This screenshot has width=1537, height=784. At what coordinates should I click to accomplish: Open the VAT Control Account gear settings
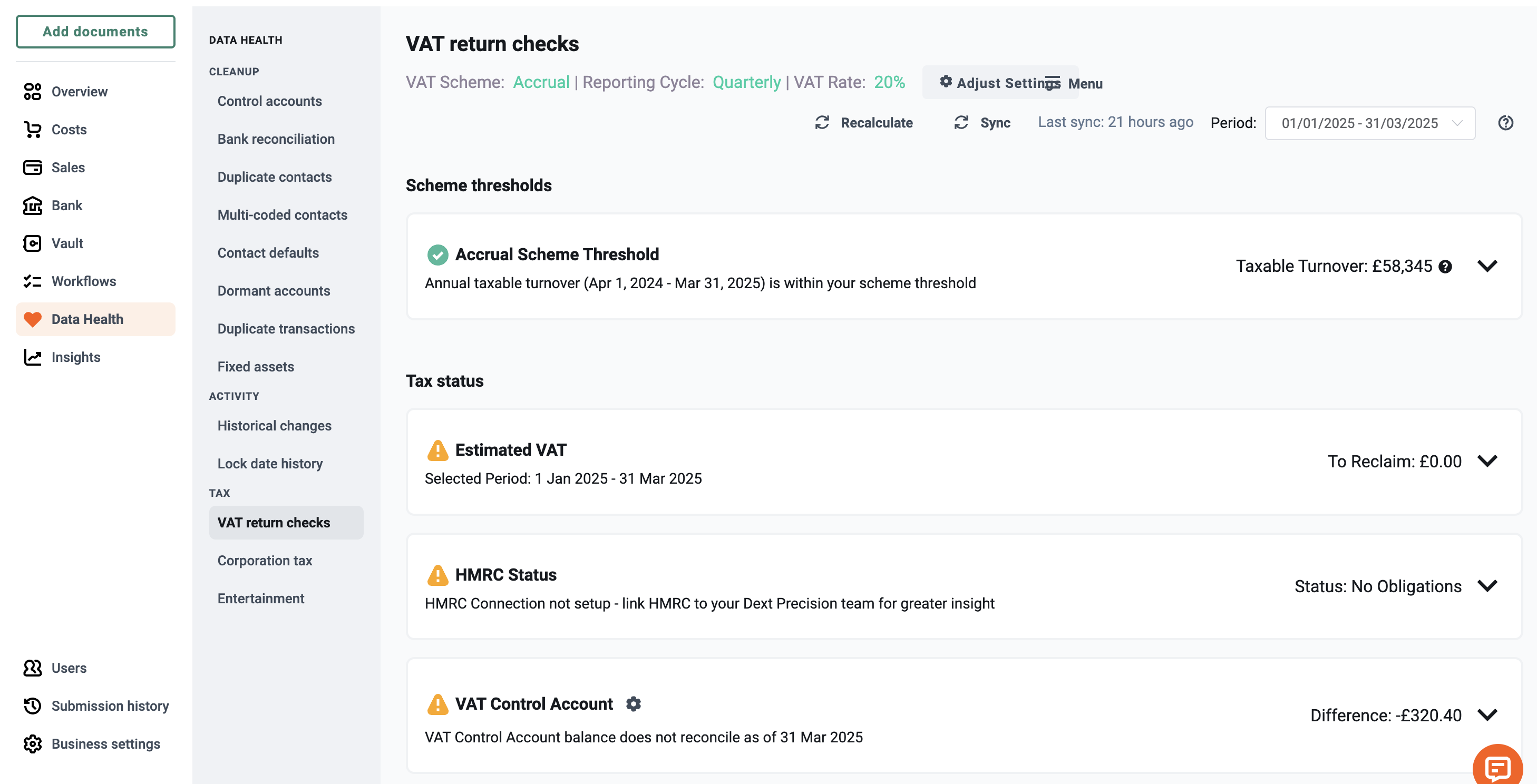[633, 704]
